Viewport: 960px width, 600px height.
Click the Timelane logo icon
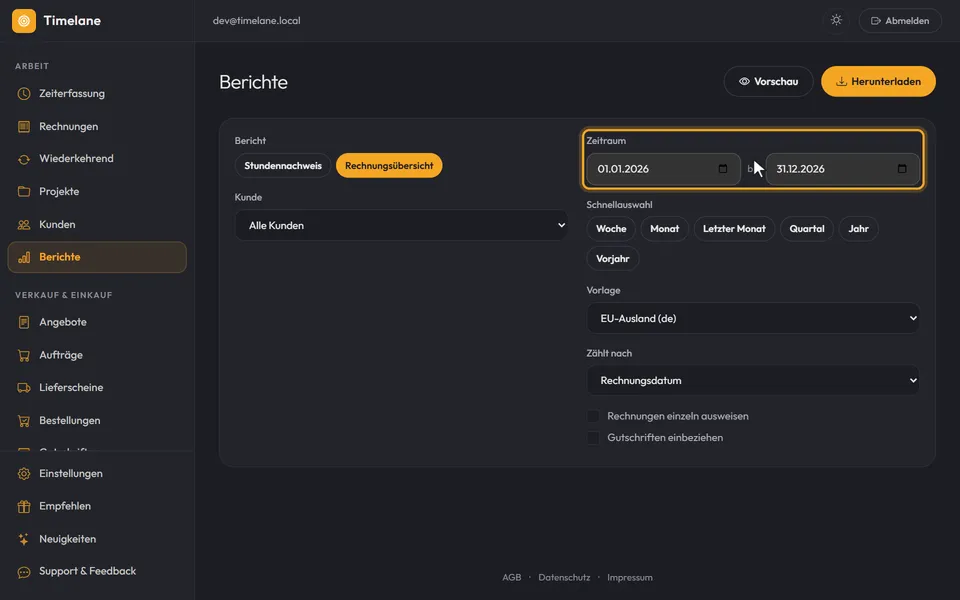(24, 21)
